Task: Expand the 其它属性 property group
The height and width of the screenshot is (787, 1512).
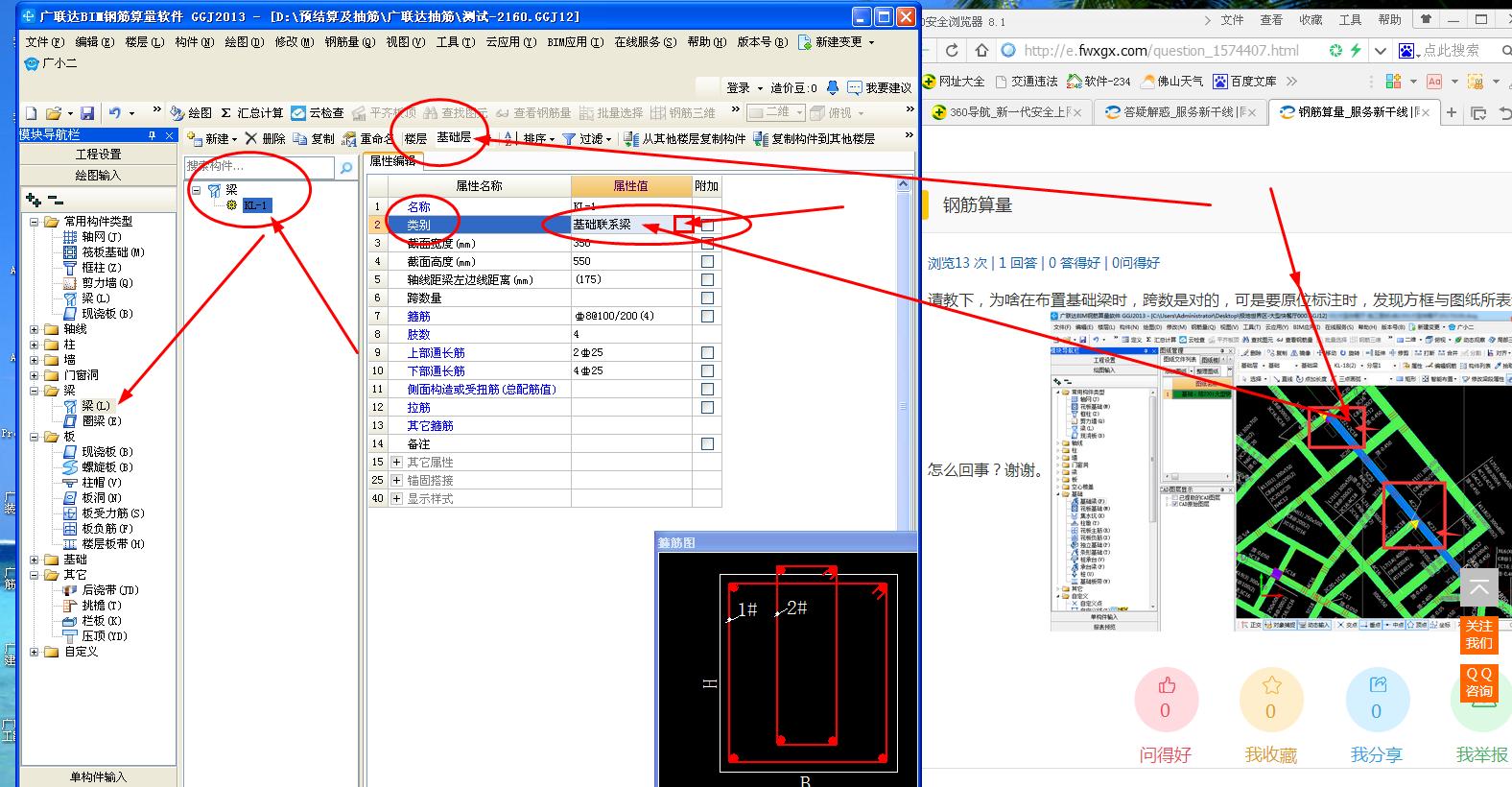Action: click(x=396, y=463)
